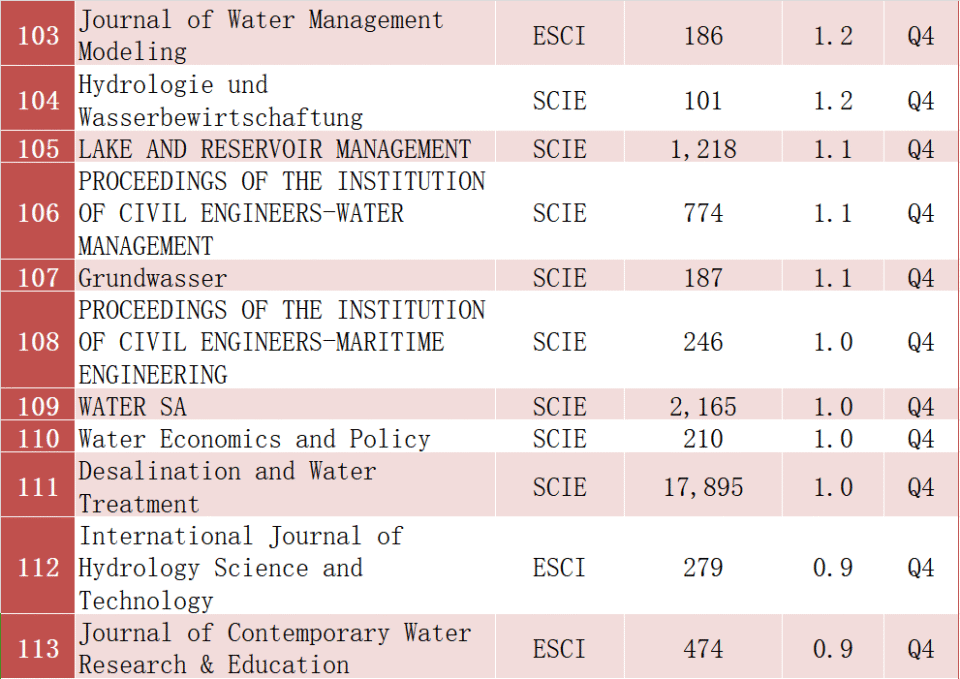Select Desalination and Water Treatment title
Viewport: 960px width, 679px height.
coord(227,487)
